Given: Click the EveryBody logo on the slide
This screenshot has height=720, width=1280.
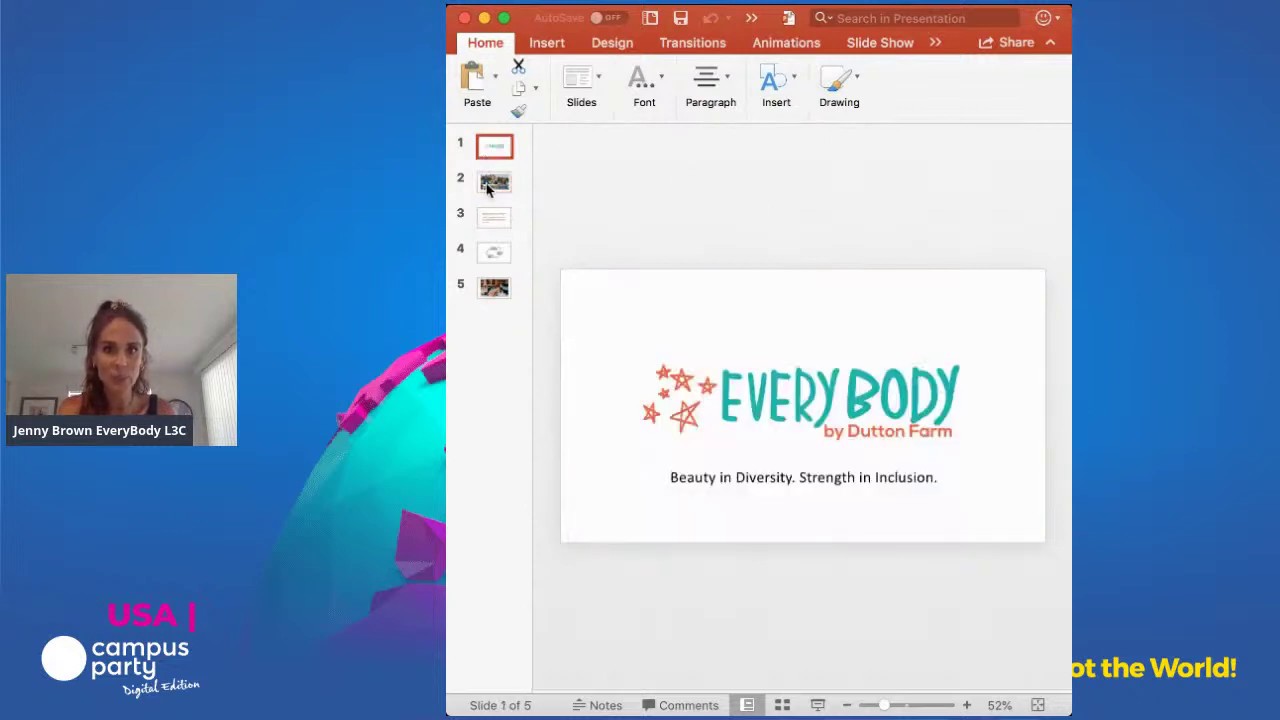Looking at the screenshot, I should click(x=801, y=400).
